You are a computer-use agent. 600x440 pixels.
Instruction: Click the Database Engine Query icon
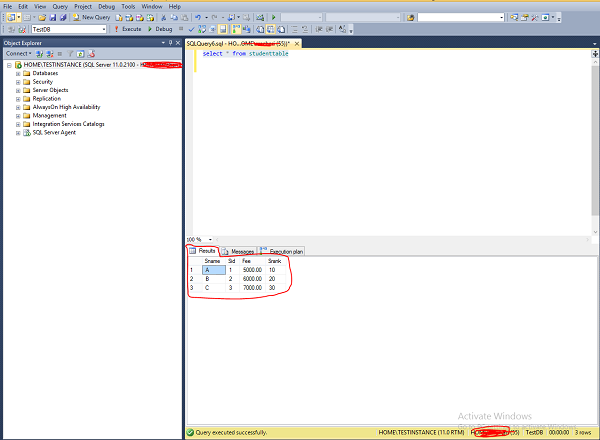tap(119, 17)
